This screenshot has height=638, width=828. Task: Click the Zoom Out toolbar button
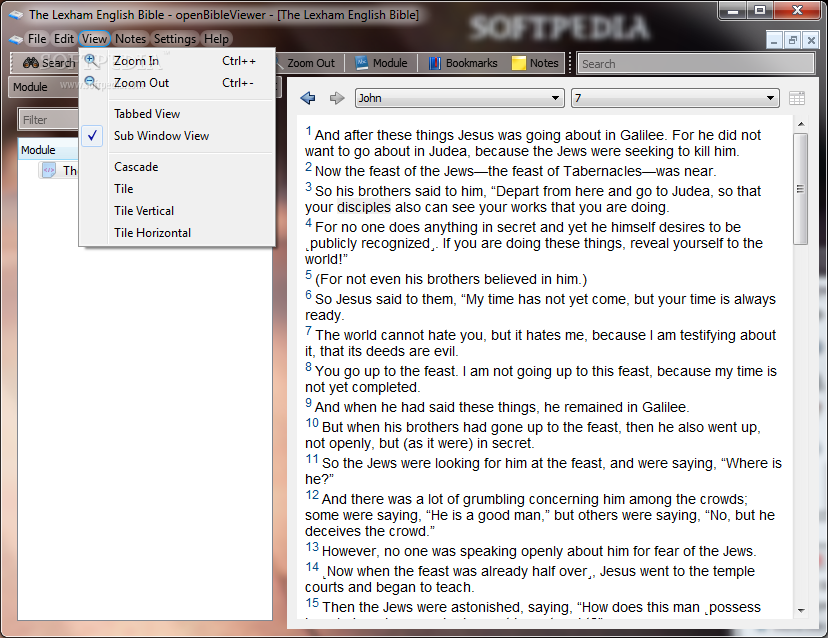pos(309,63)
